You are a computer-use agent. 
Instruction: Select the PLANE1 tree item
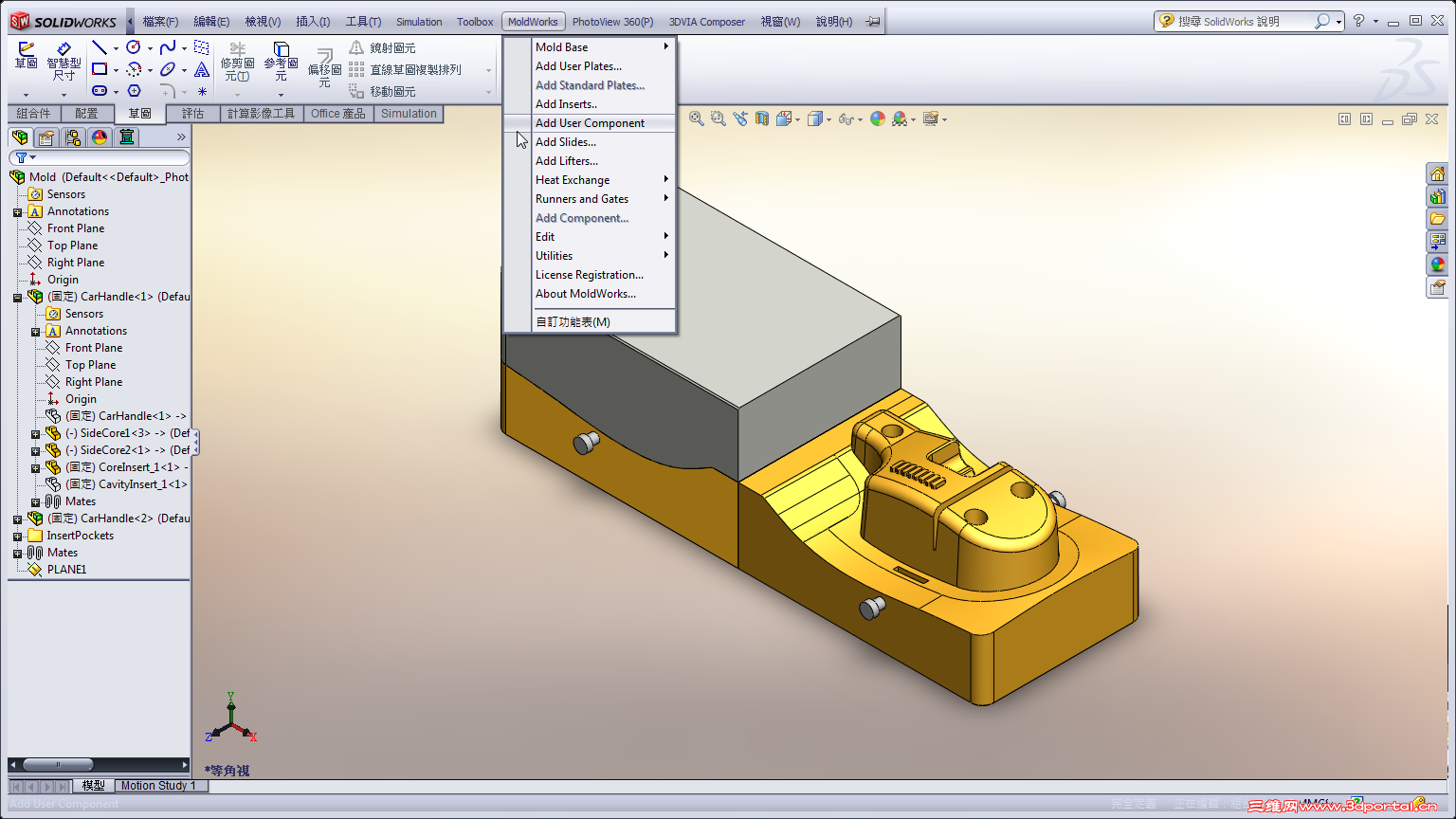(66, 570)
